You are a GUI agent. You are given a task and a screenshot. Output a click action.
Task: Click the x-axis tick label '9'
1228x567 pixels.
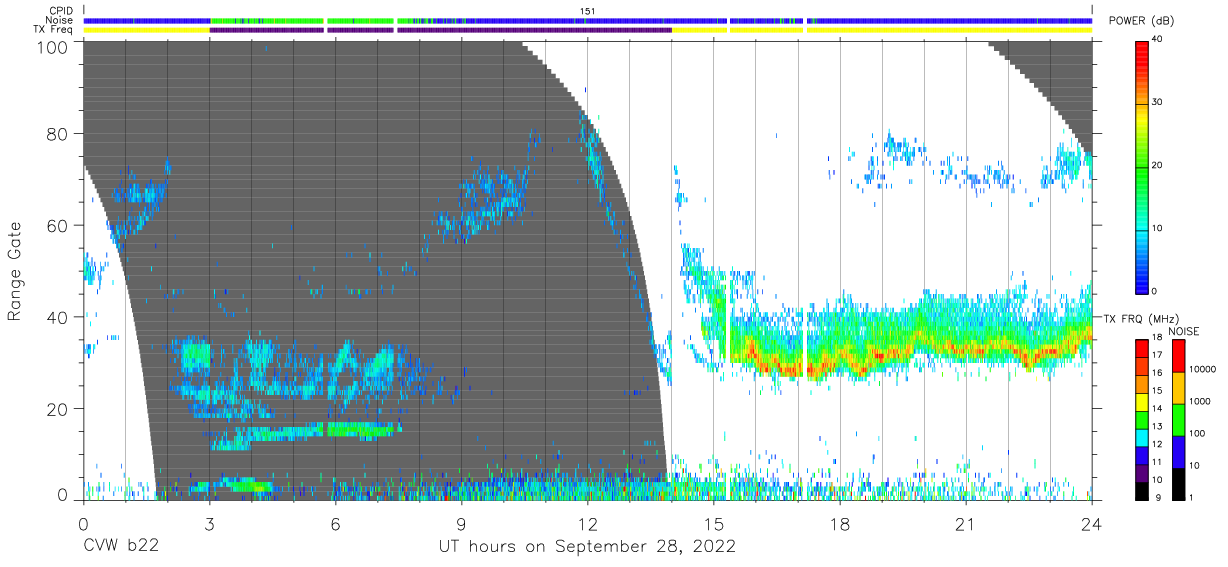461,524
